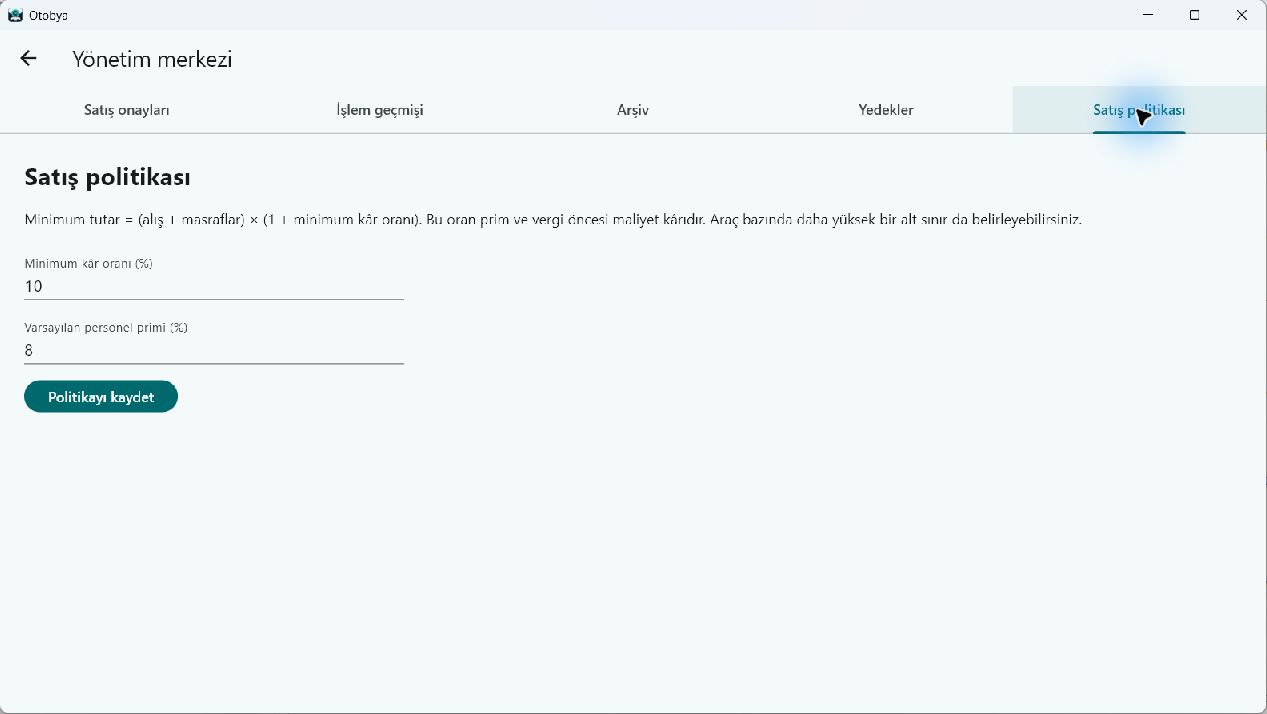Select the Satış politikası tab

[1139, 110]
